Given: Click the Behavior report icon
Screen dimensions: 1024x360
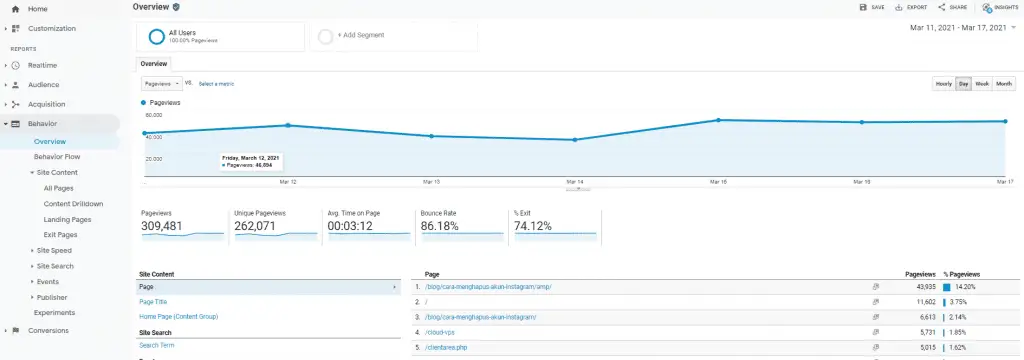Looking at the screenshot, I should [x=16, y=123].
